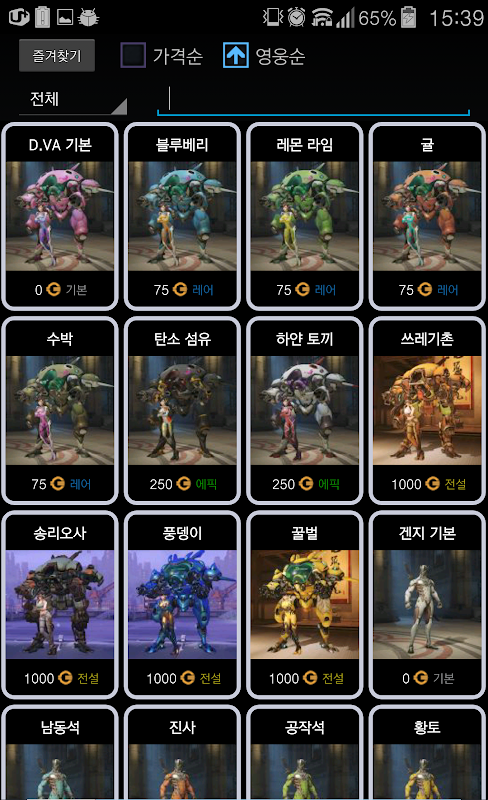The image size is (488, 800).
Task: Select the 겐지 기본 skin card
Action: (427, 605)
